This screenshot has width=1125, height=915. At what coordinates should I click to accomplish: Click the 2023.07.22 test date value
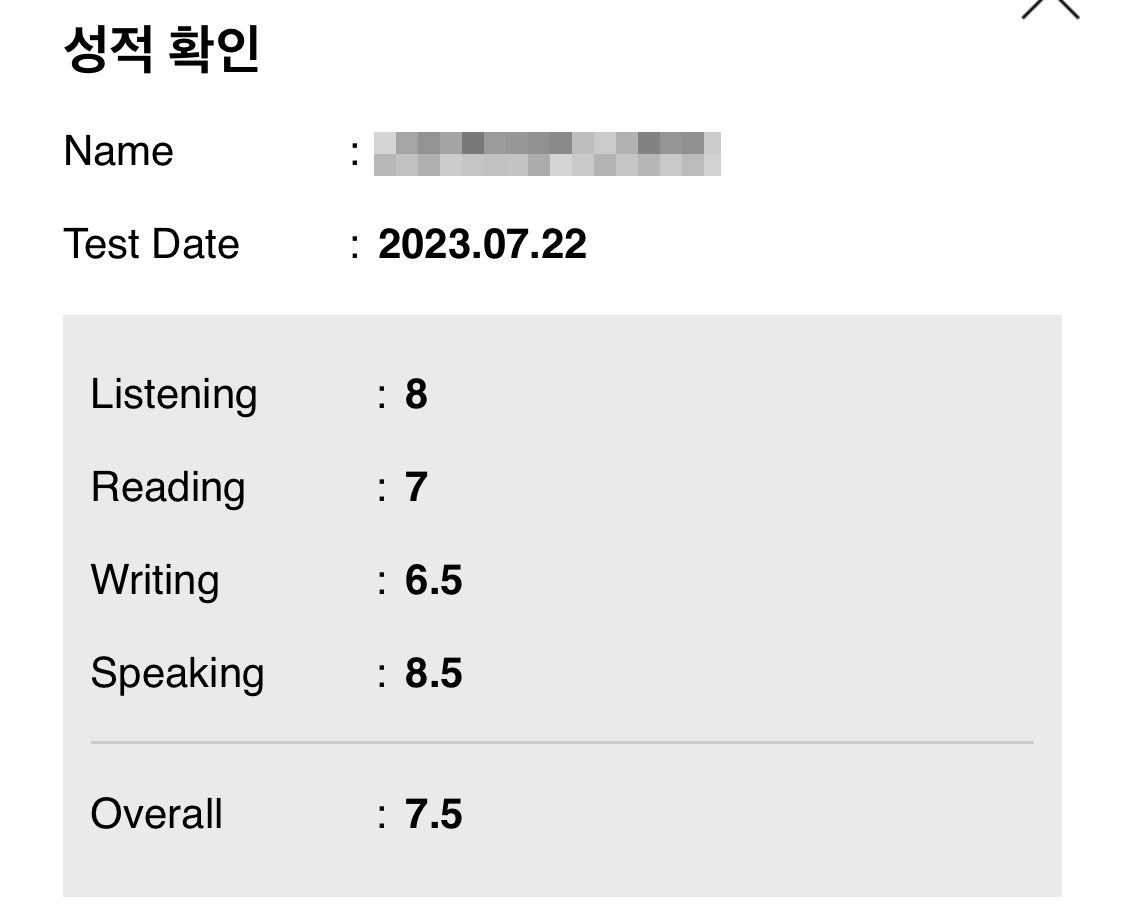click(x=482, y=244)
